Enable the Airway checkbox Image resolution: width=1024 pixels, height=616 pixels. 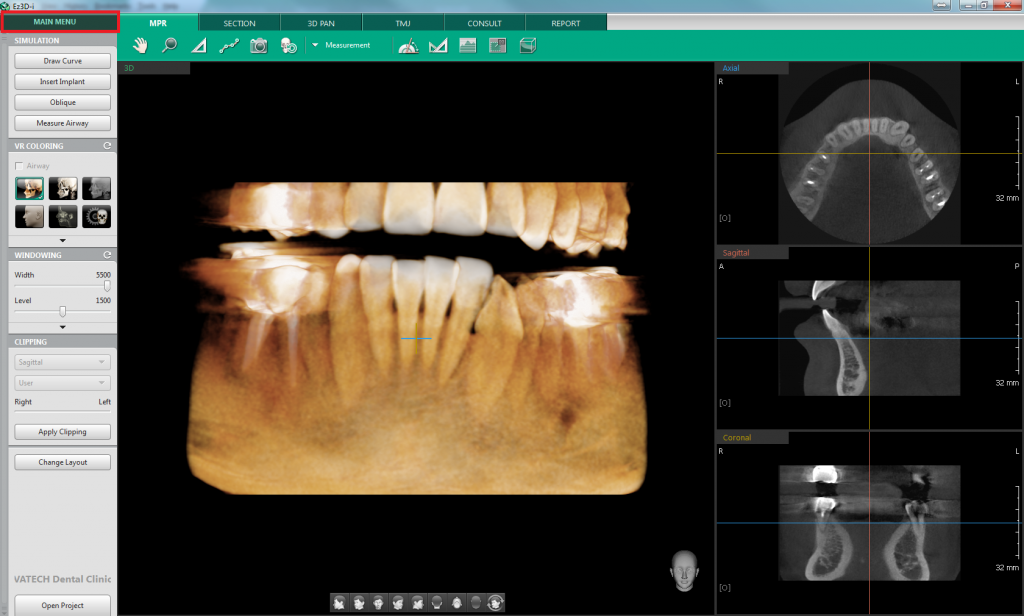pyautogui.click(x=19, y=166)
